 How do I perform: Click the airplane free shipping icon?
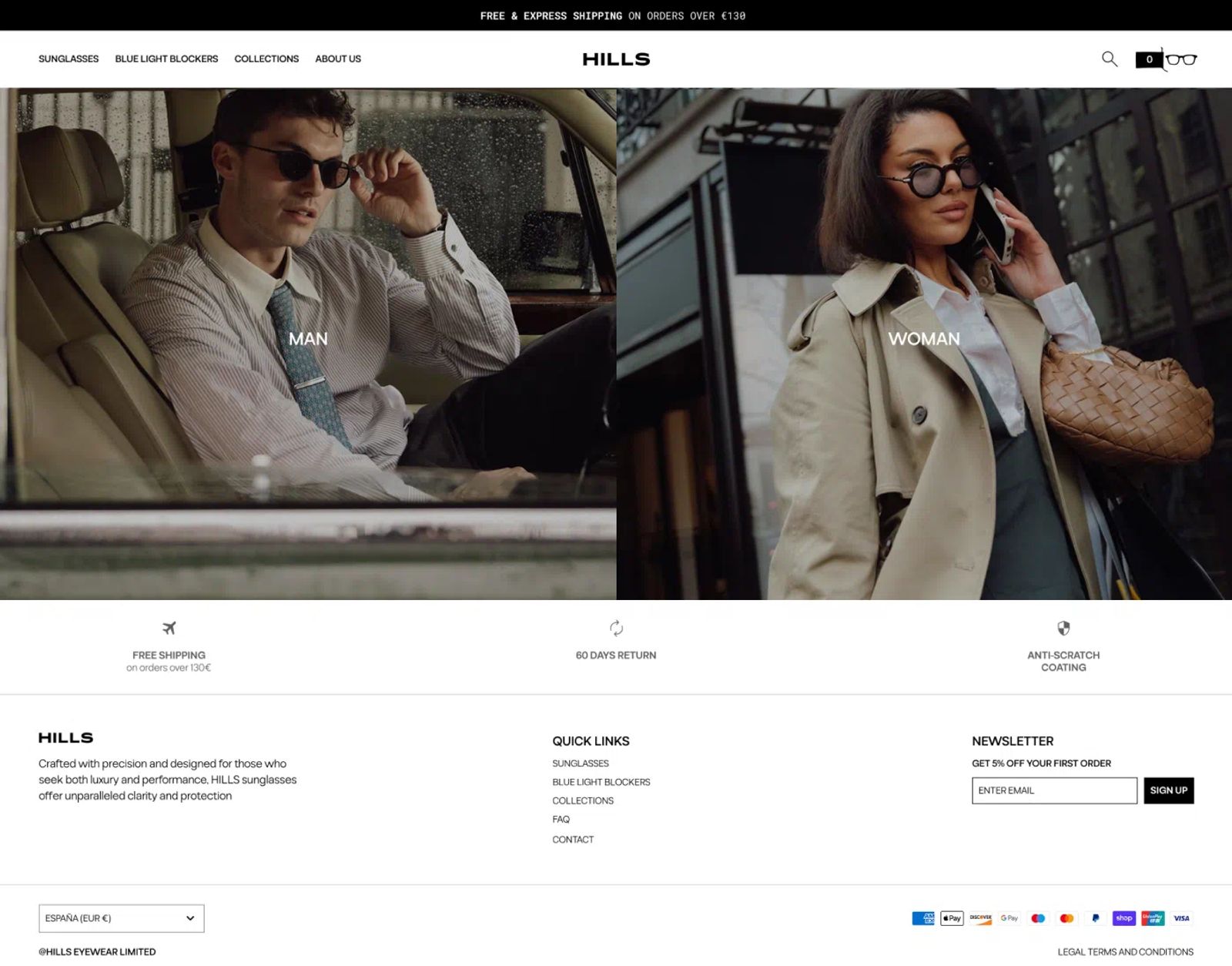tap(169, 628)
